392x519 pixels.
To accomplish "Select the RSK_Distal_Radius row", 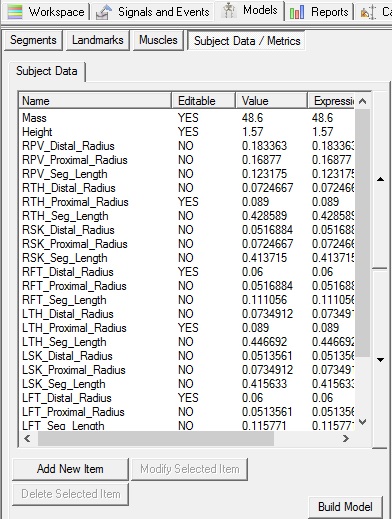I will point(187,230).
